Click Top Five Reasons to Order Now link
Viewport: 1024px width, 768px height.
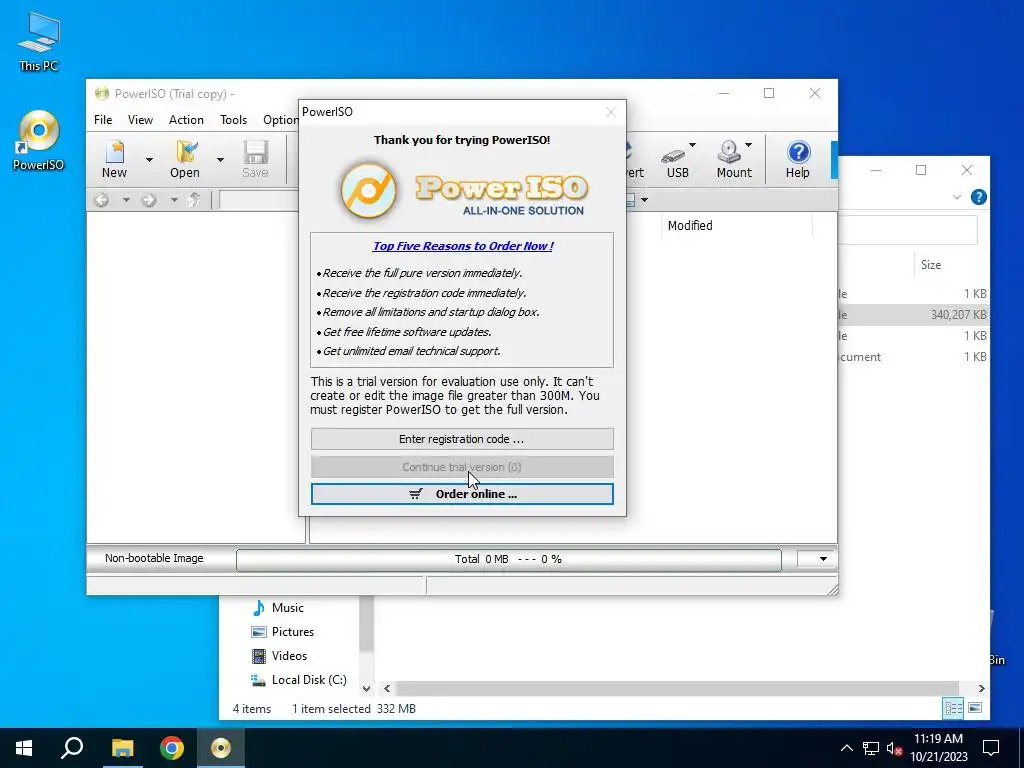pyautogui.click(x=463, y=246)
